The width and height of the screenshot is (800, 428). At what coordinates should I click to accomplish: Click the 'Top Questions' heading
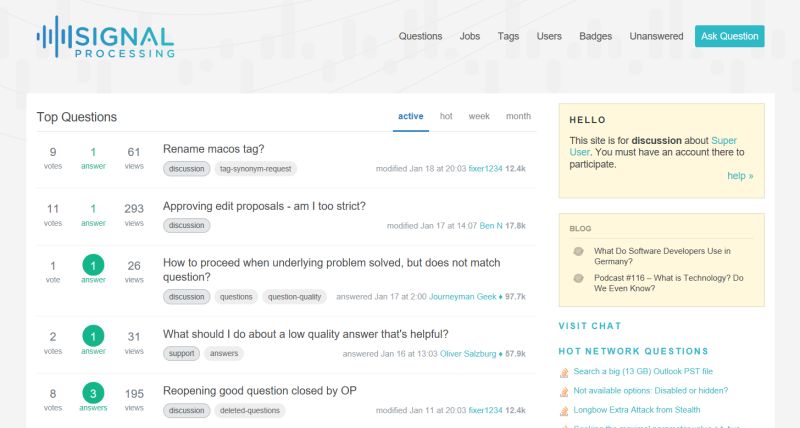point(77,117)
